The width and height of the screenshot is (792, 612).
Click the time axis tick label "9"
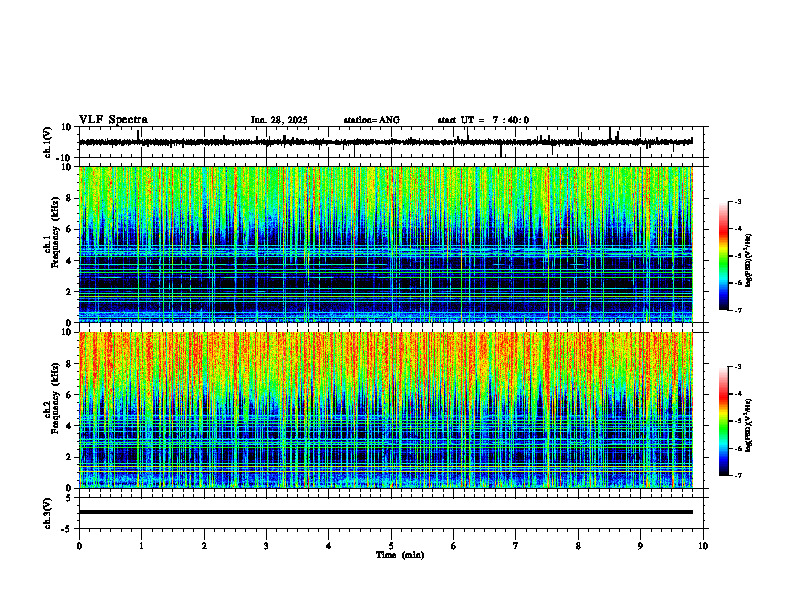coord(641,546)
